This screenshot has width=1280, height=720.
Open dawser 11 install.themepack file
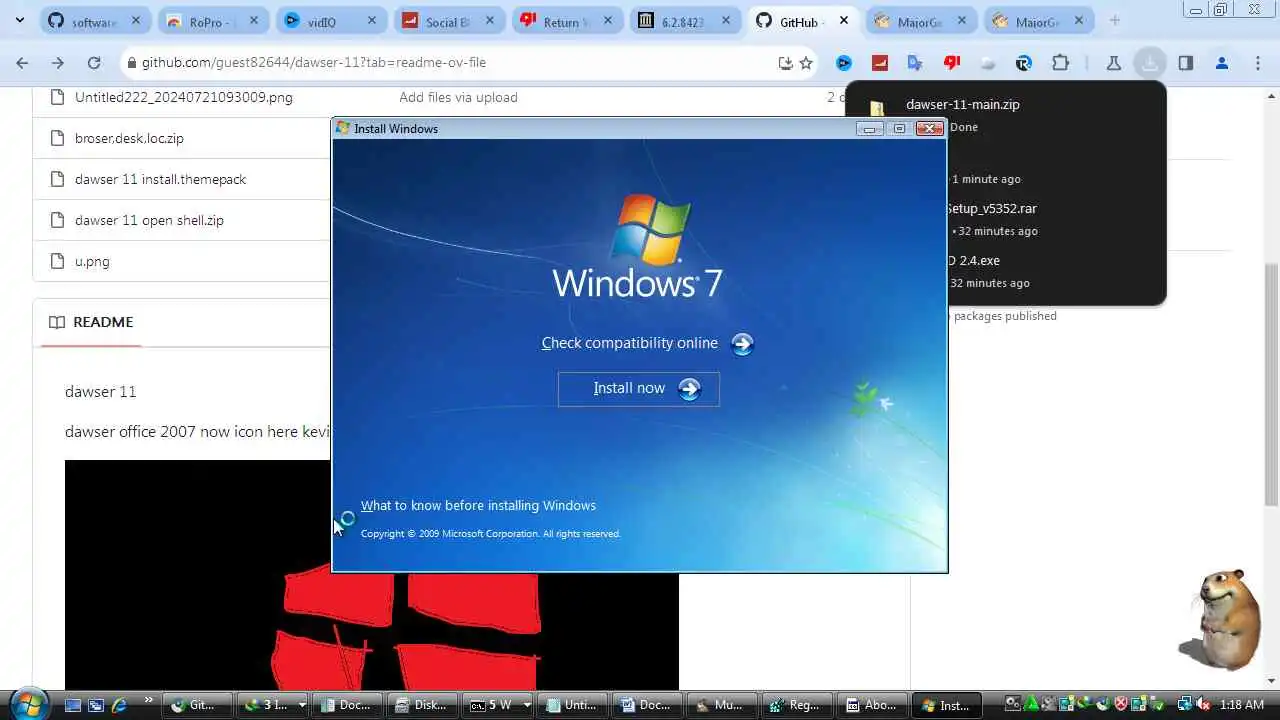pos(160,179)
